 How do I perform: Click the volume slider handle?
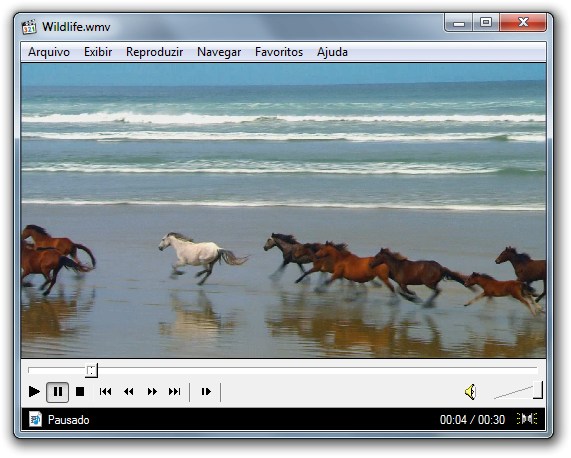538,390
